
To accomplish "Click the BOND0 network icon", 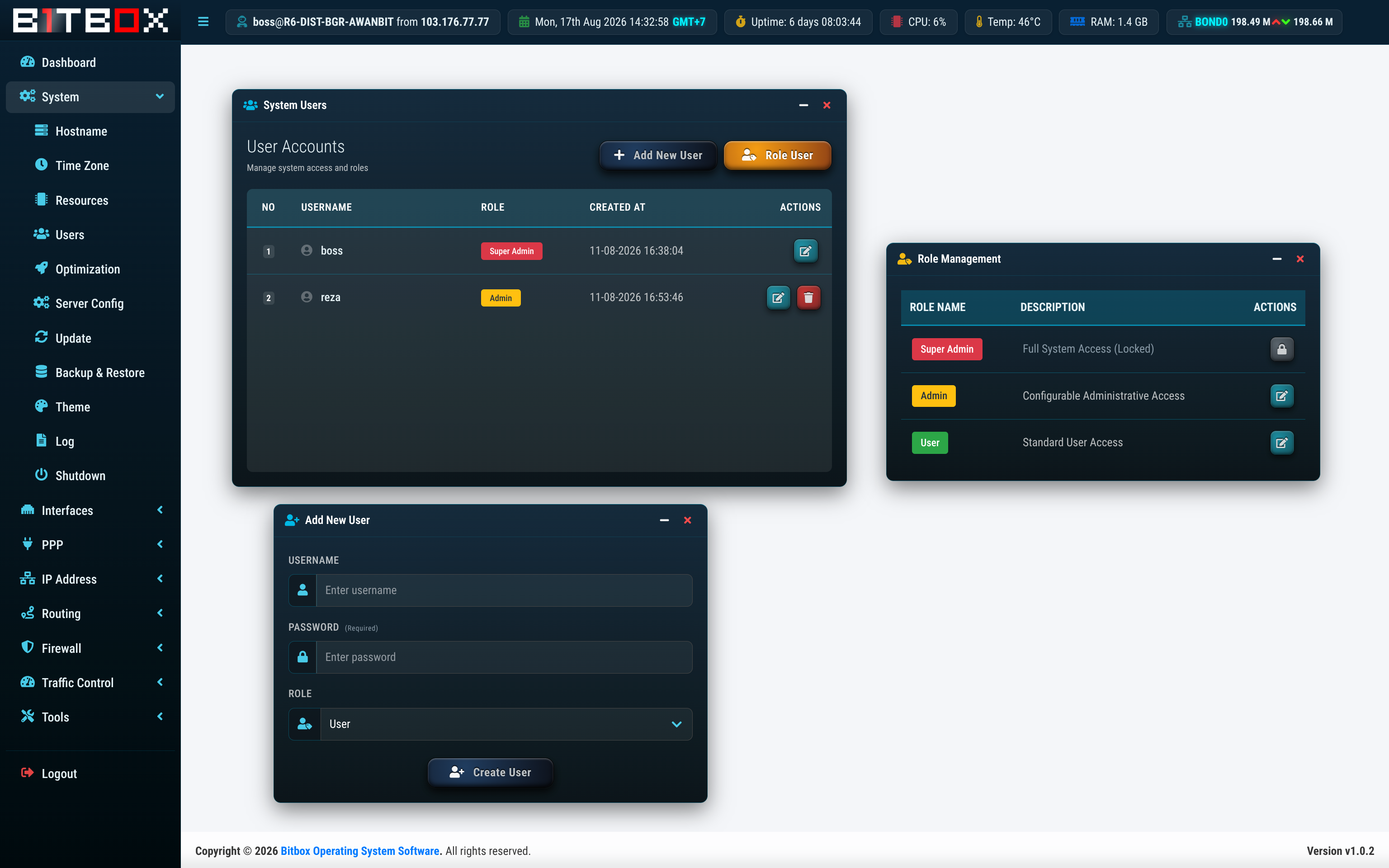I will pos(1184,22).
